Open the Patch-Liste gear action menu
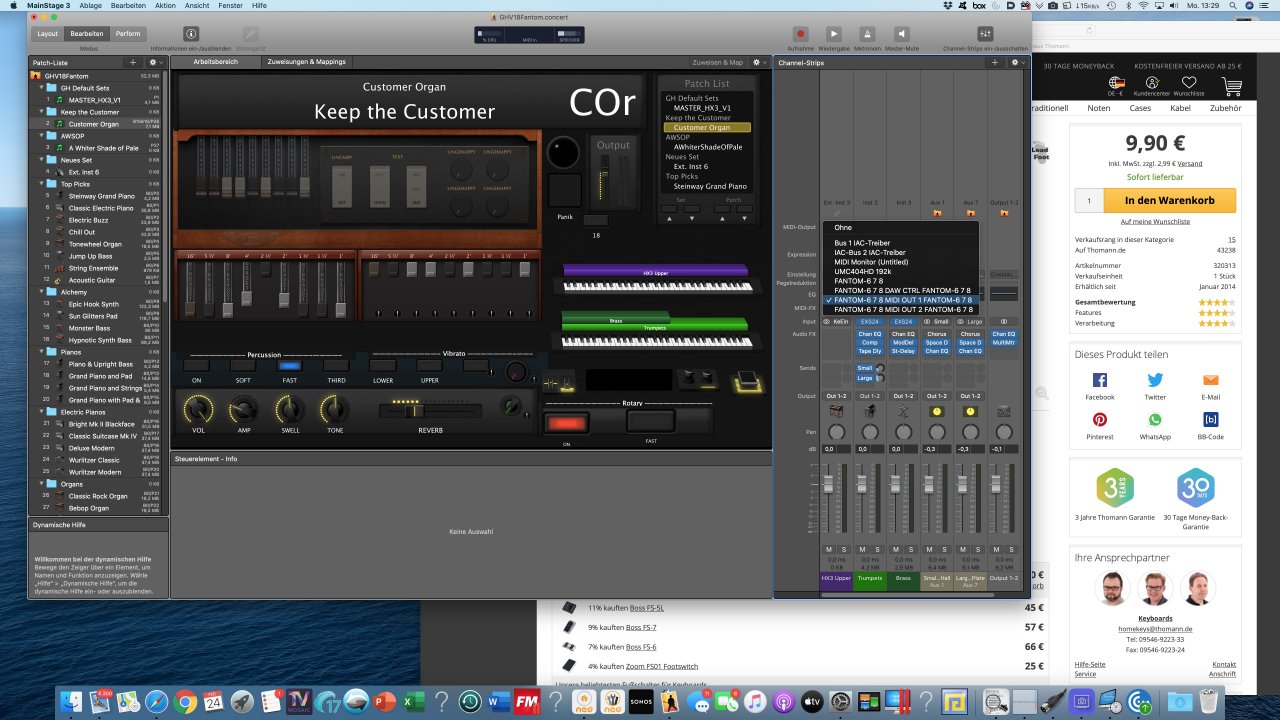1280x720 pixels. [155, 62]
